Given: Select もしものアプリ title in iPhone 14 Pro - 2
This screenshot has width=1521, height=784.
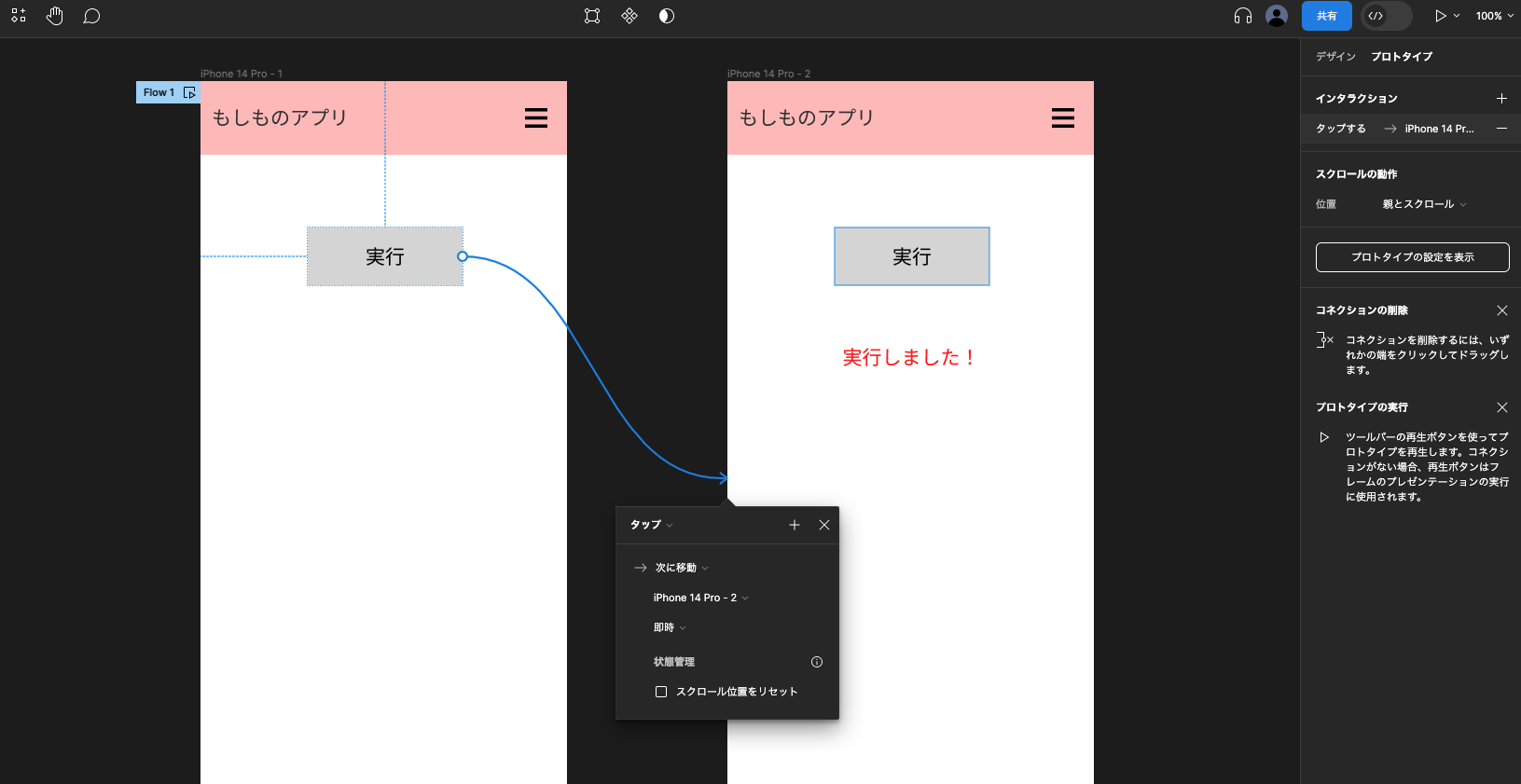Looking at the screenshot, I should (x=807, y=117).
